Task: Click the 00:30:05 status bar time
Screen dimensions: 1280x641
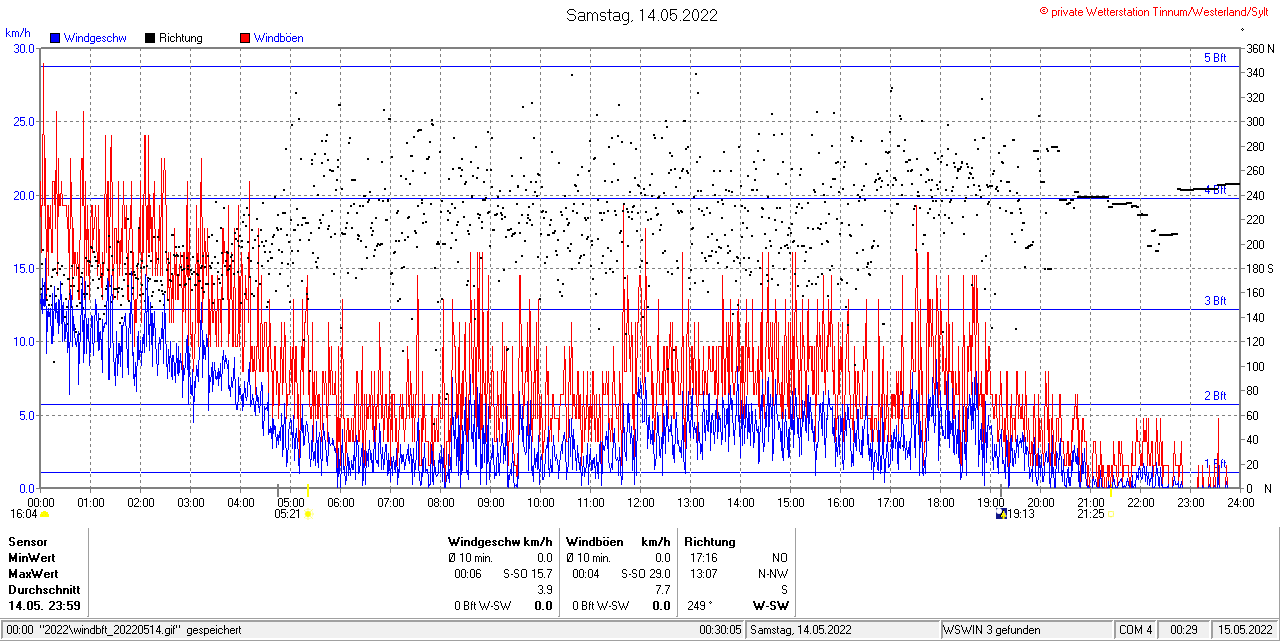Action: pyautogui.click(x=720, y=630)
